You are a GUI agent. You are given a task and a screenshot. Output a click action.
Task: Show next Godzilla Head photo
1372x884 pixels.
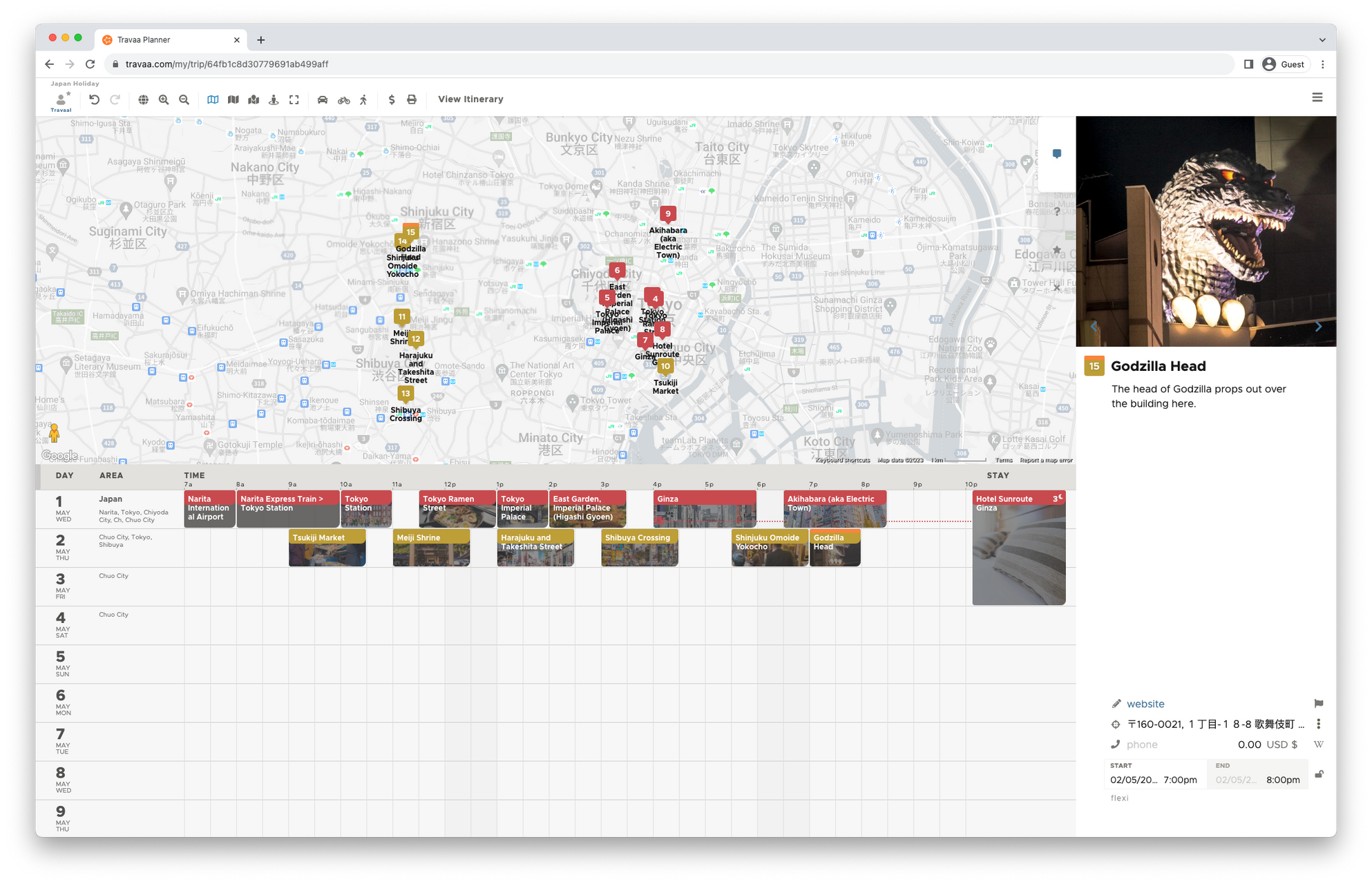tap(1318, 327)
